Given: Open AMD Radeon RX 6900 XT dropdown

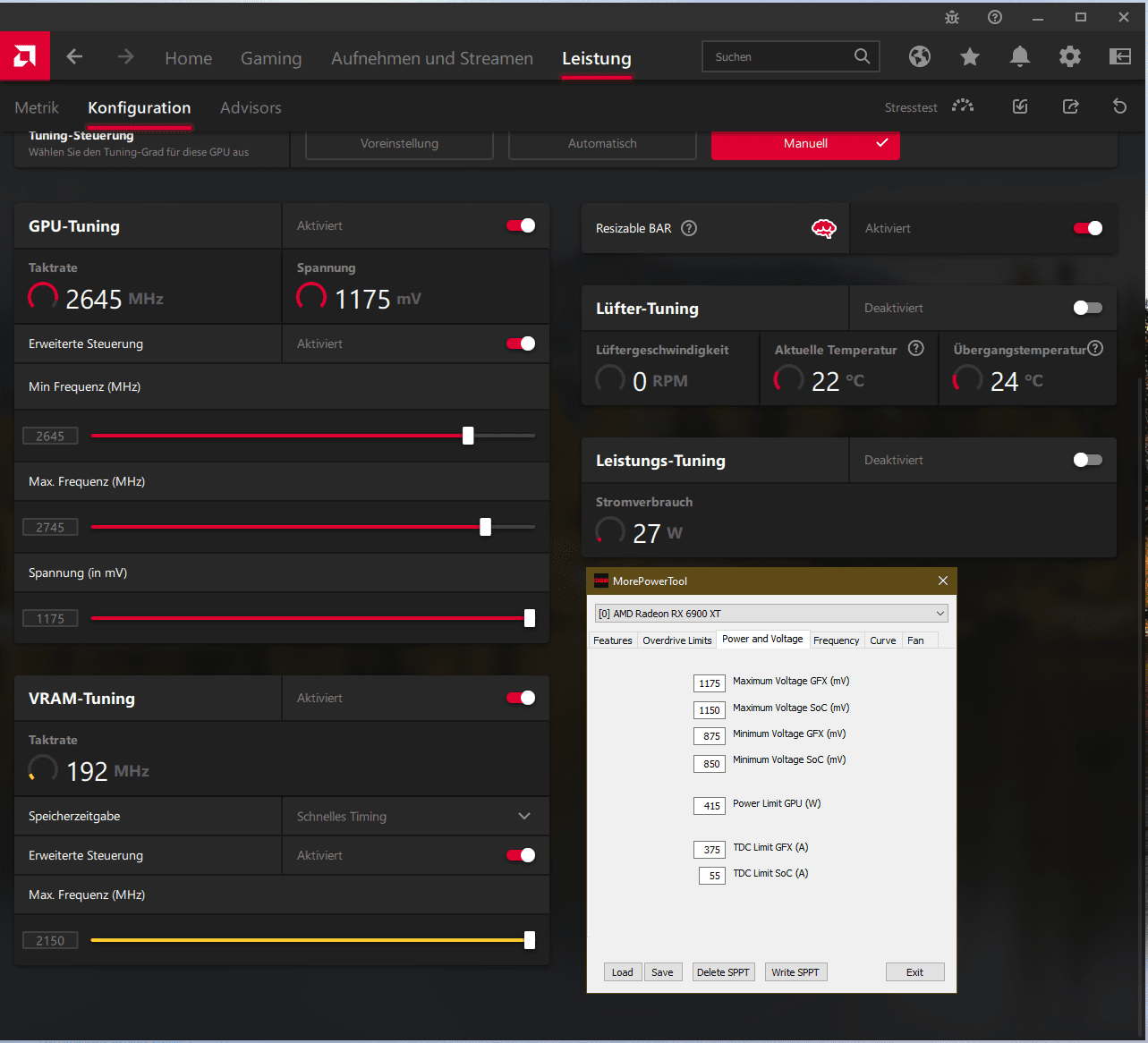Looking at the screenshot, I should (x=771, y=613).
